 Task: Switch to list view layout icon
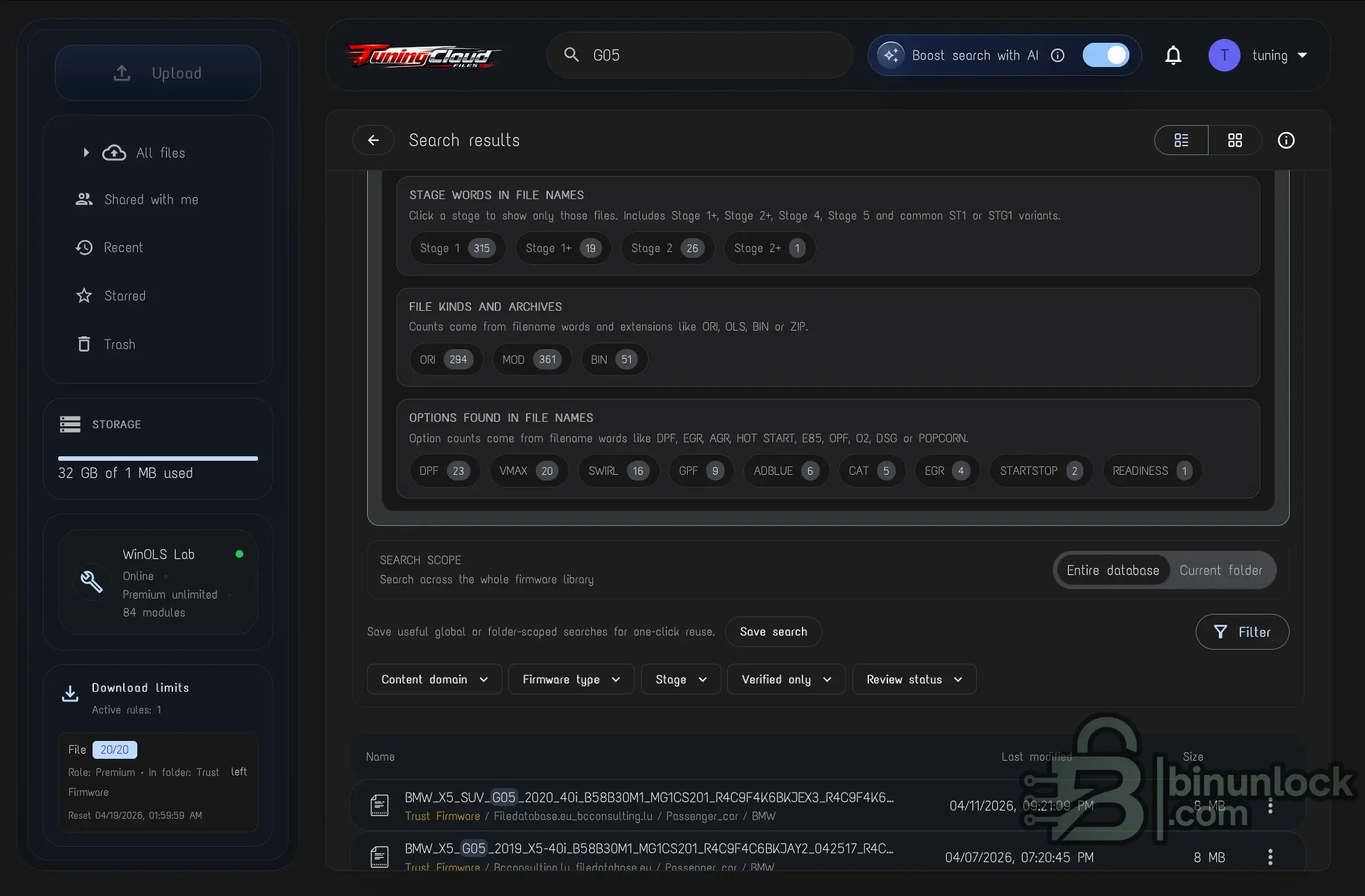pyautogui.click(x=1181, y=140)
